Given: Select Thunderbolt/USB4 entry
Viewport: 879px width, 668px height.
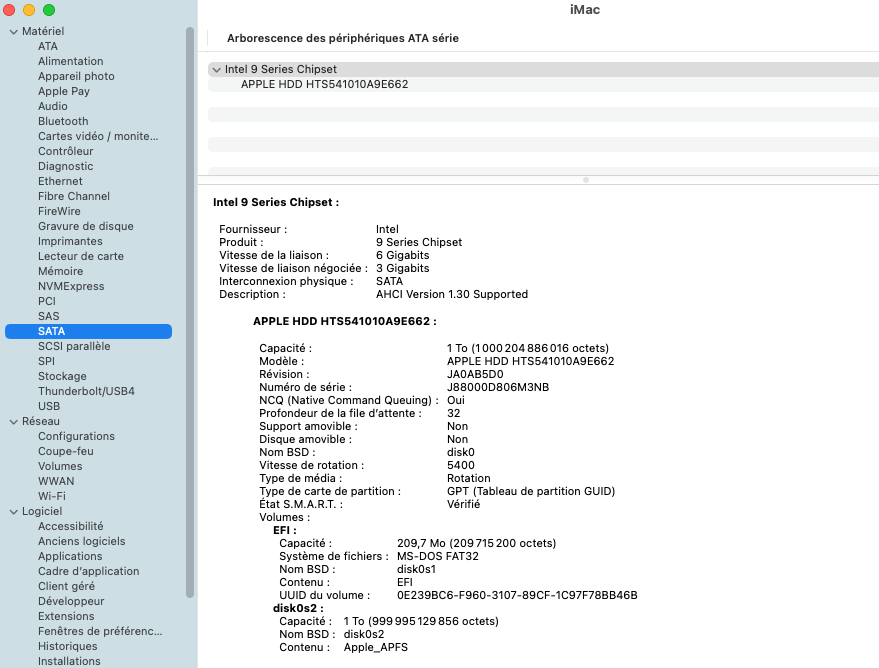Looking at the screenshot, I should (86, 391).
